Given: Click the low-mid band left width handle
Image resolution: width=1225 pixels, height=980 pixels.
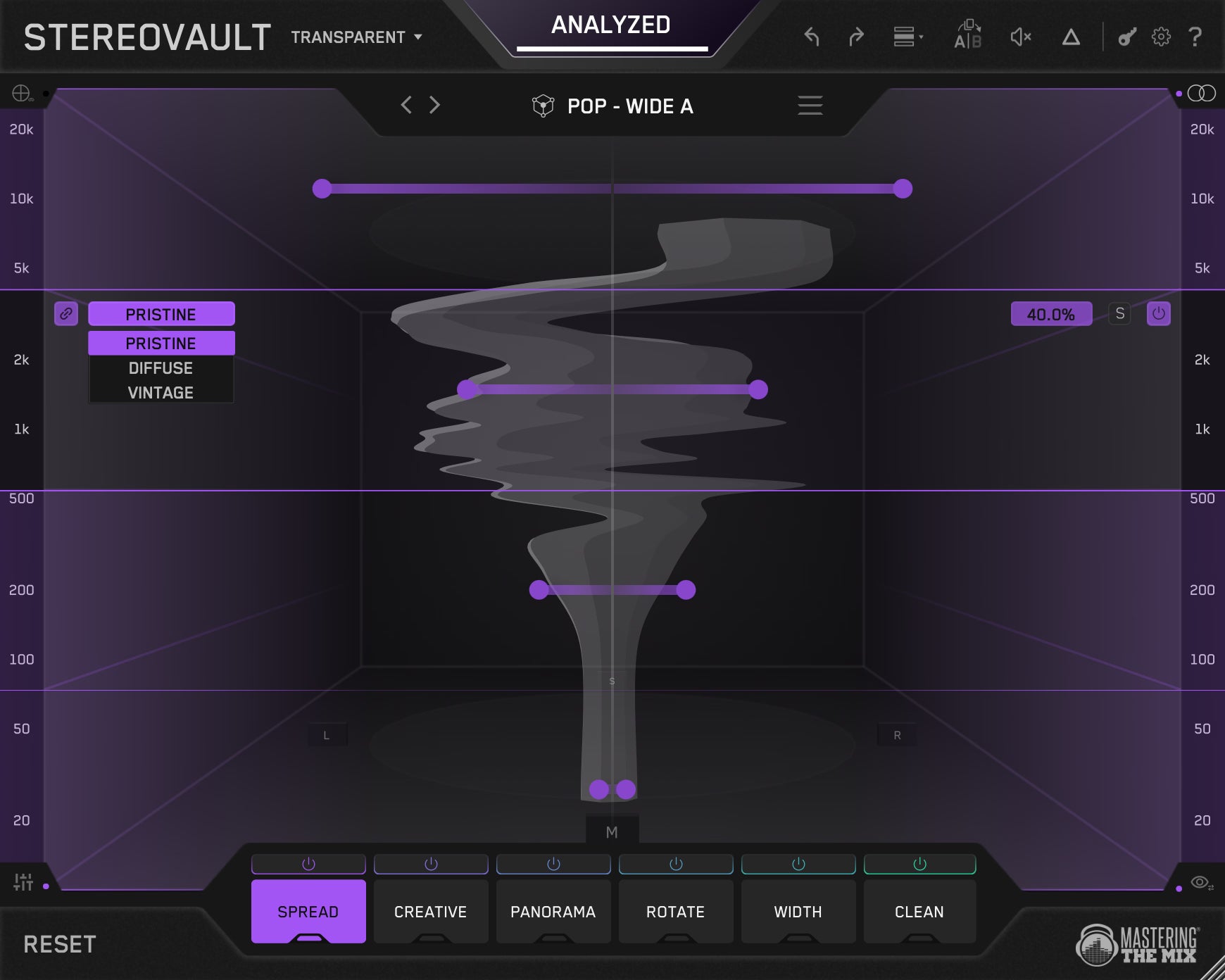Looking at the screenshot, I should [539, 590].
